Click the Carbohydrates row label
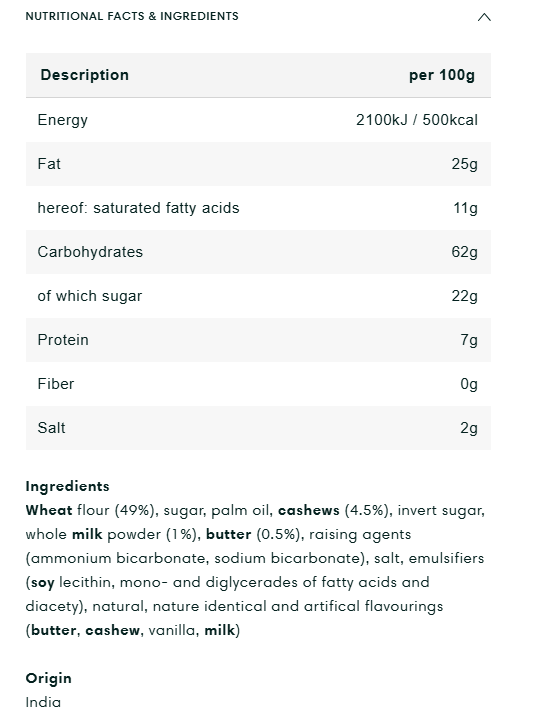The height and width of the screenshot is (724, 537). pyautogui.click(x=90, y=252)
